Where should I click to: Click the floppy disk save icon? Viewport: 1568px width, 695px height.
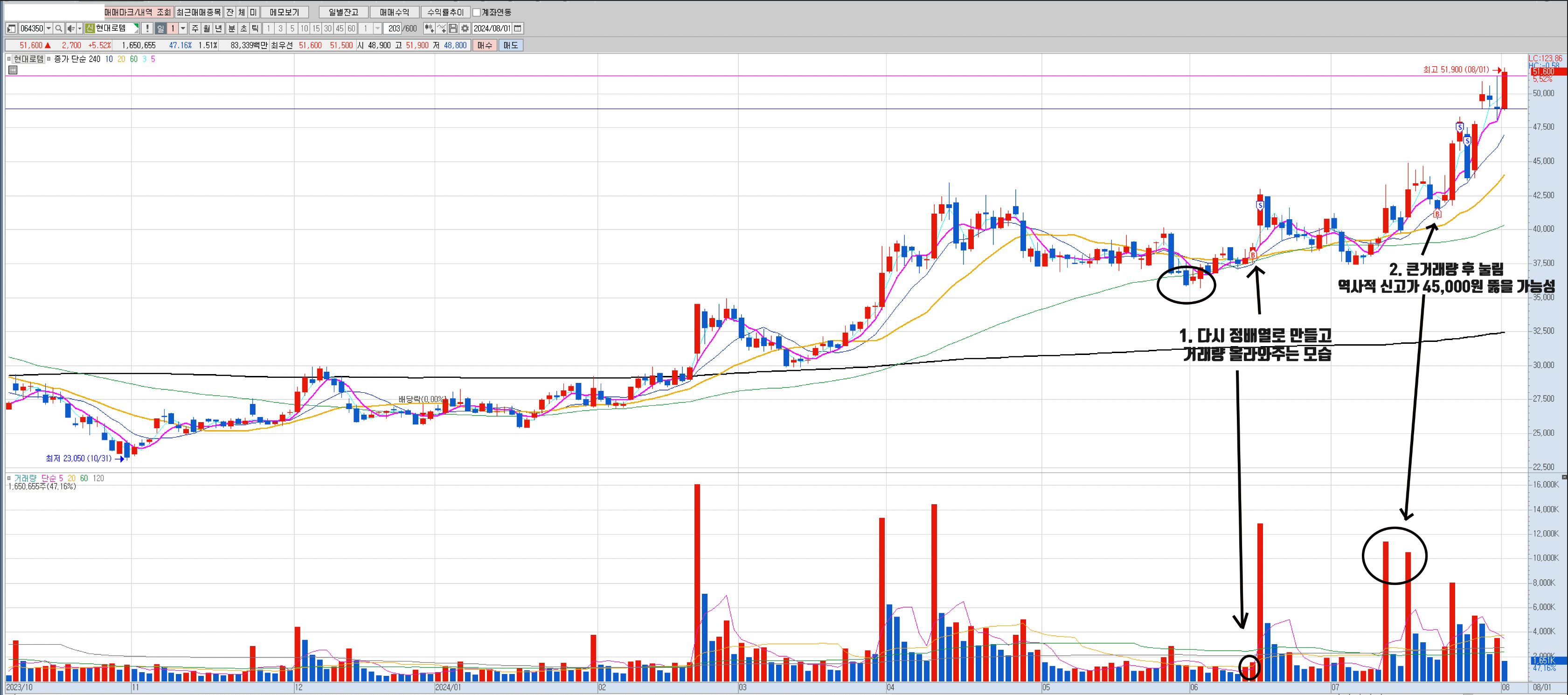(453, 28)
